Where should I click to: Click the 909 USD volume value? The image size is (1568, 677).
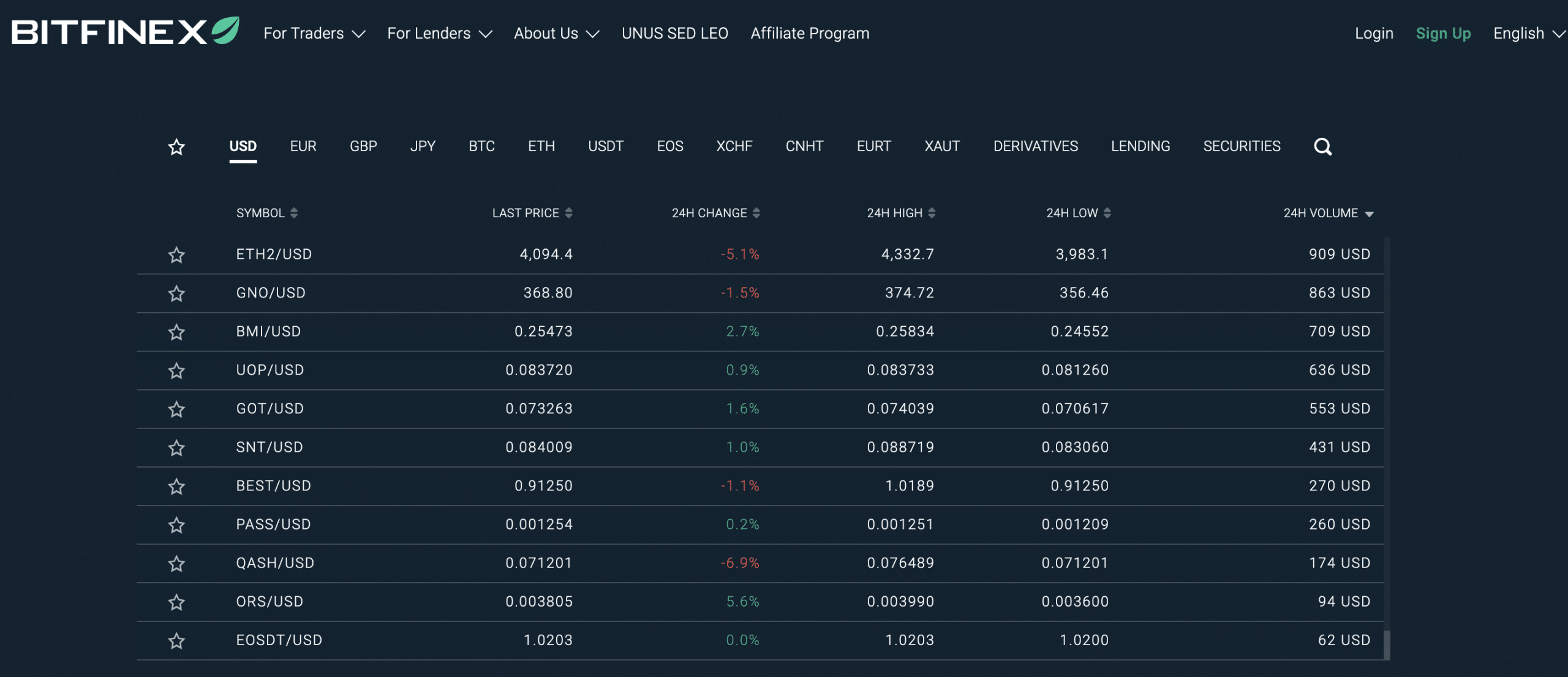[x=1340, y=254]
